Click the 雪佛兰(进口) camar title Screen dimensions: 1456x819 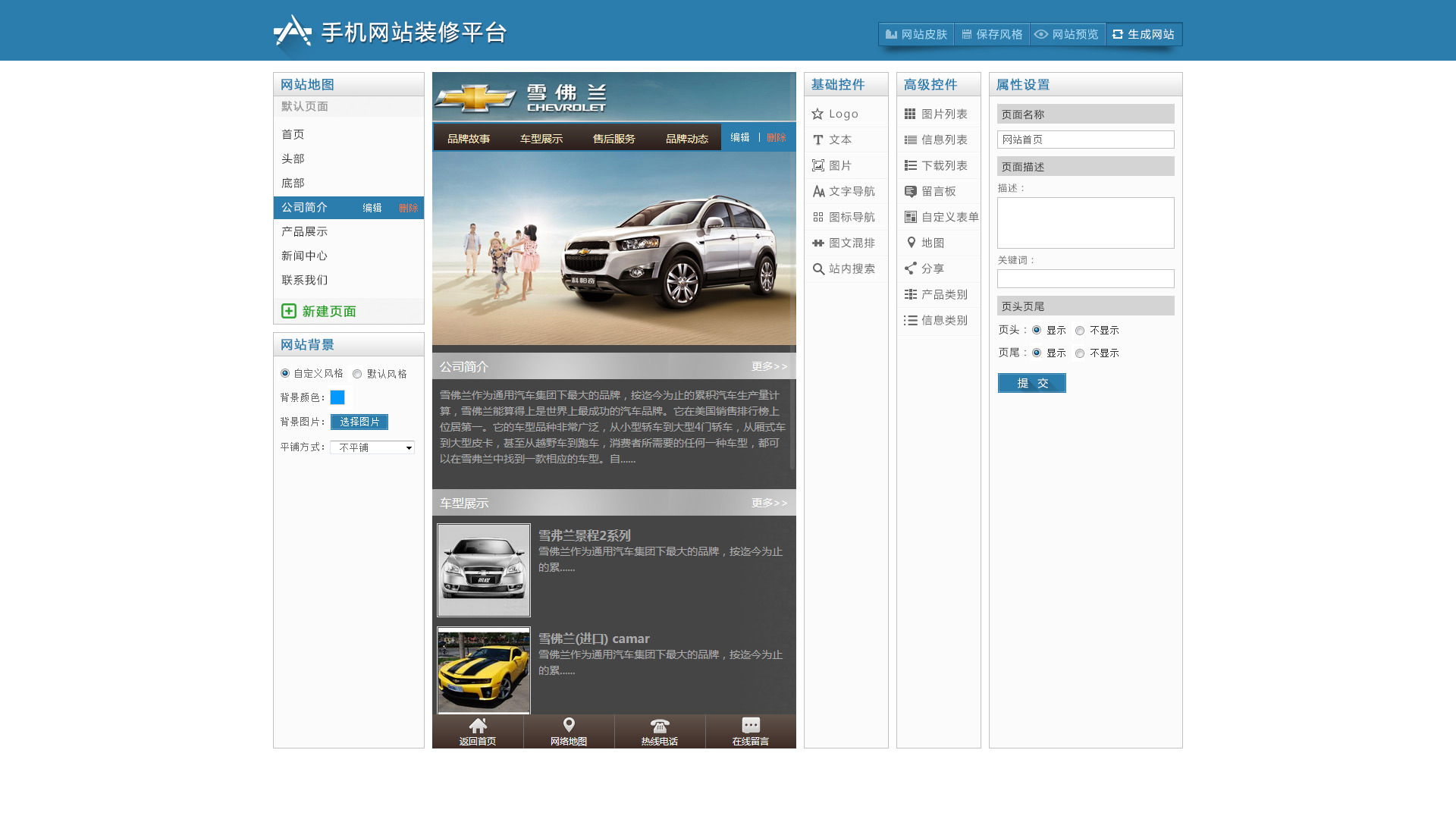point(594,639)
